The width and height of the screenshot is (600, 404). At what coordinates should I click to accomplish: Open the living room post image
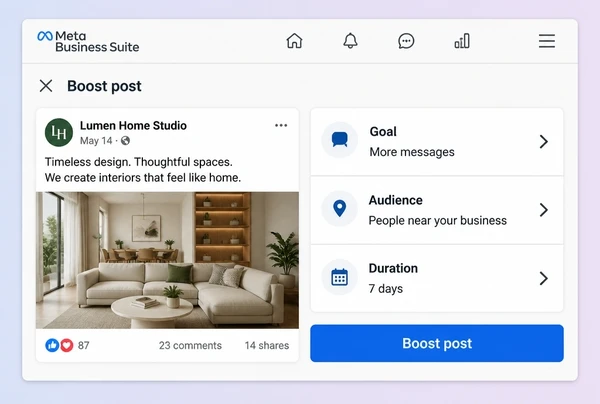coord(167,260)
